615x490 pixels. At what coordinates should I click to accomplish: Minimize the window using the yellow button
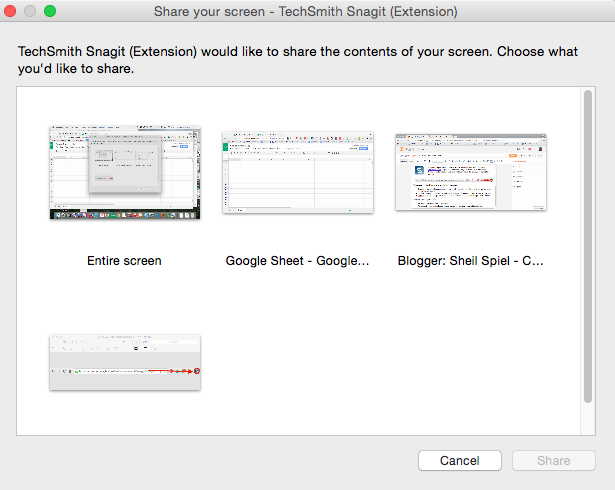point(31,12)
